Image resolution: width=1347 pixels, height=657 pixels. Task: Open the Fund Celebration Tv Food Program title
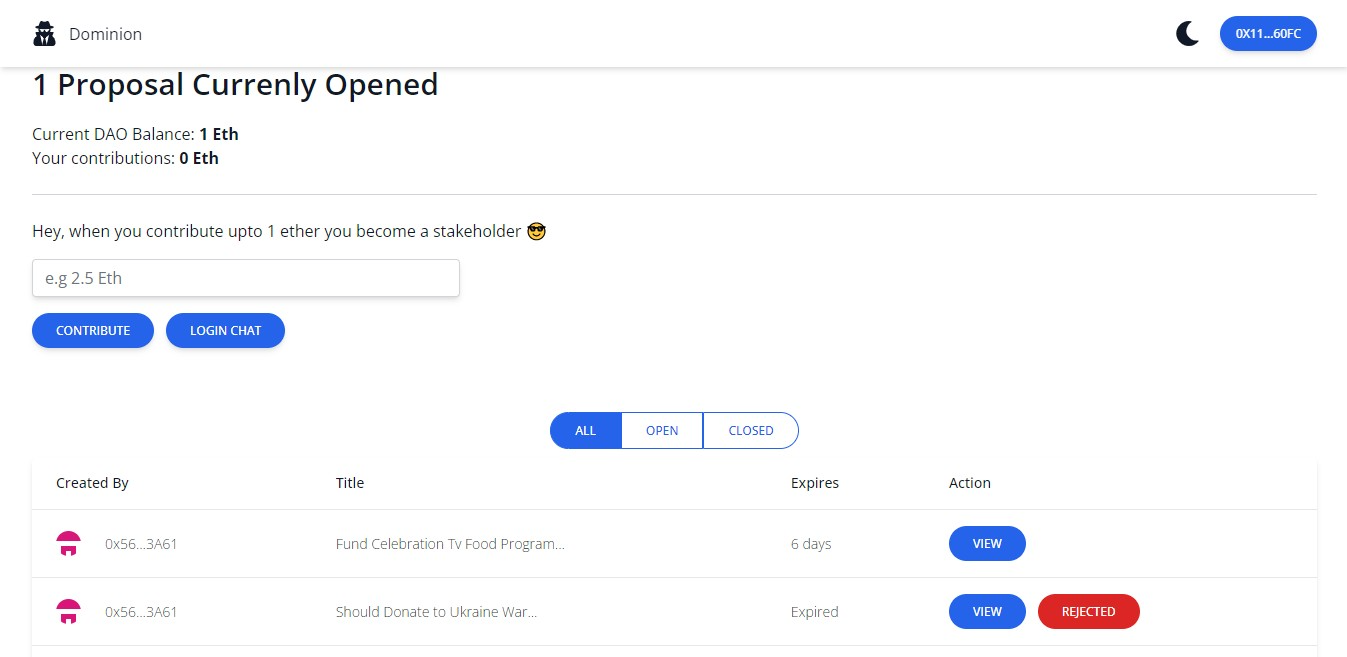pos(450,544)
